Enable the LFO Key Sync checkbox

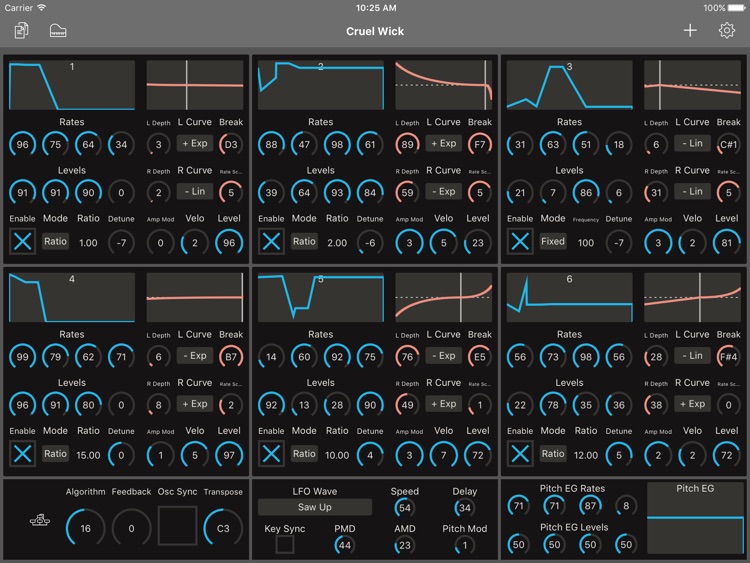[285, 544]
